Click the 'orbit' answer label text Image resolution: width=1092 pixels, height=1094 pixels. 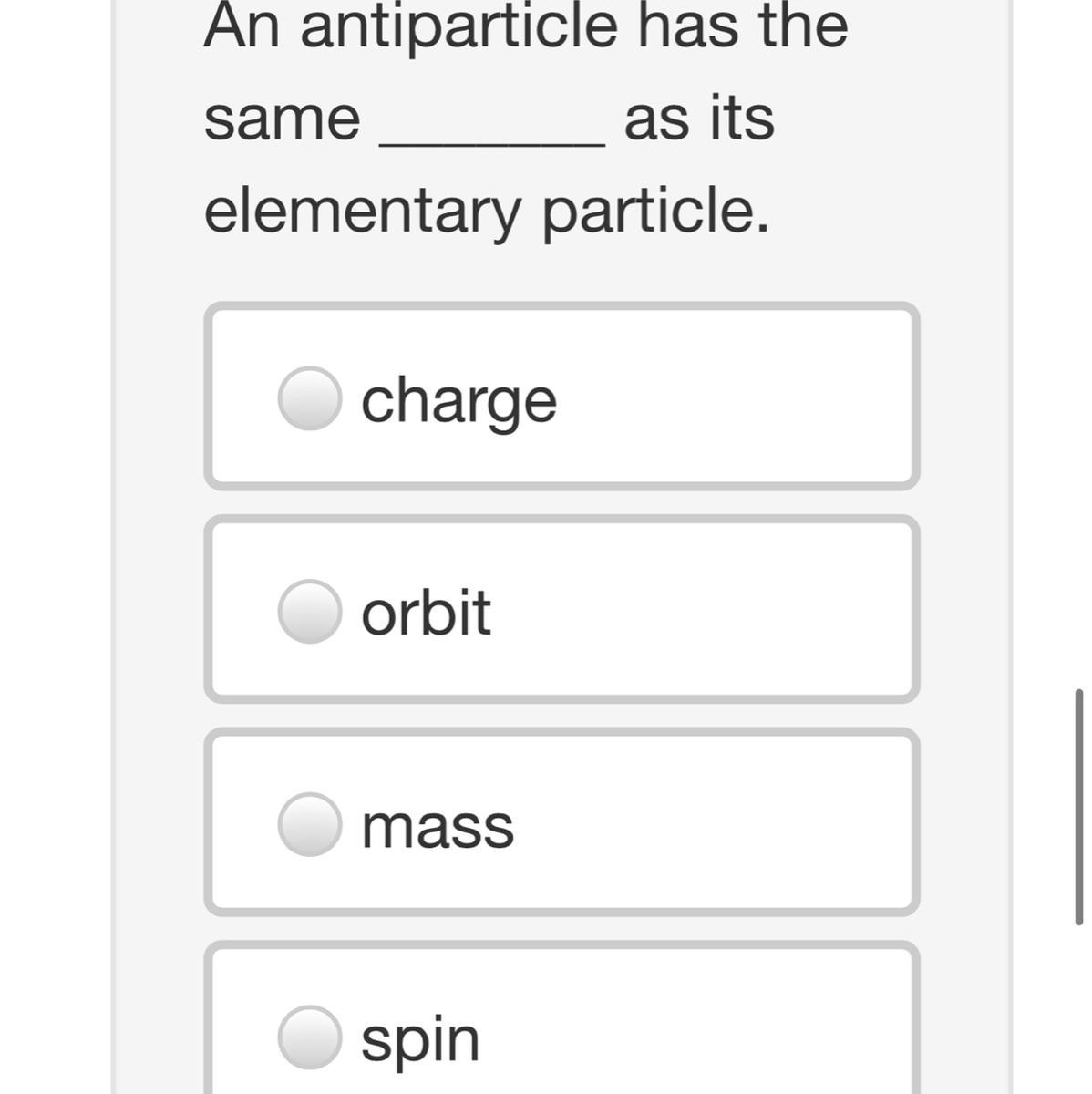(426, 612)
